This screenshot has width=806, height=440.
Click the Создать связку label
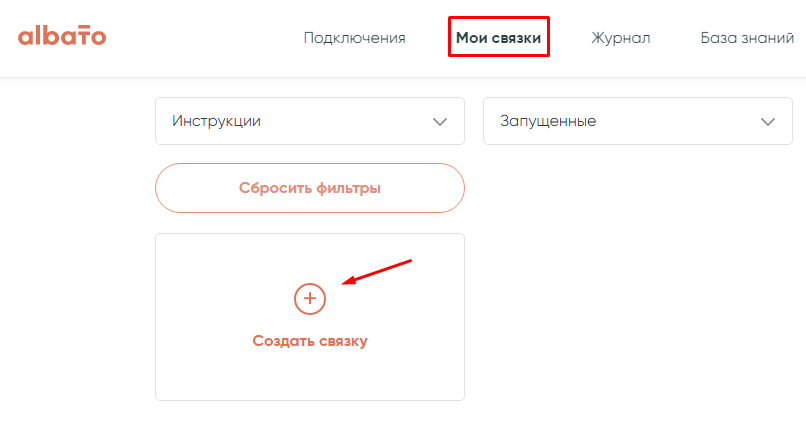pyautogui.click(x=310, y=341)
